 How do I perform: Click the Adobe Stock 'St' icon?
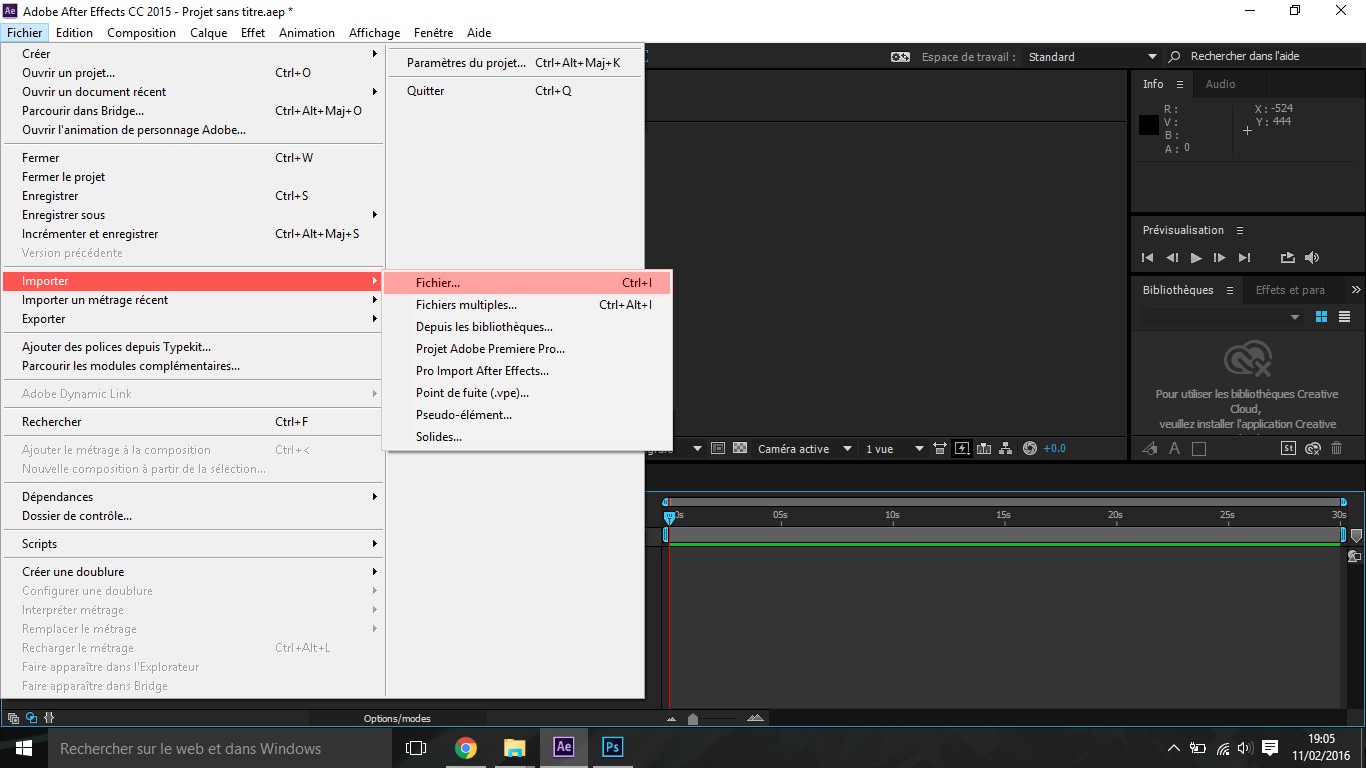1288,449
